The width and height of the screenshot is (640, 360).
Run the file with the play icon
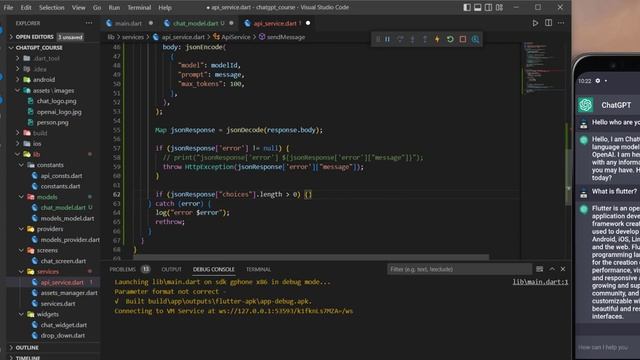535,23
